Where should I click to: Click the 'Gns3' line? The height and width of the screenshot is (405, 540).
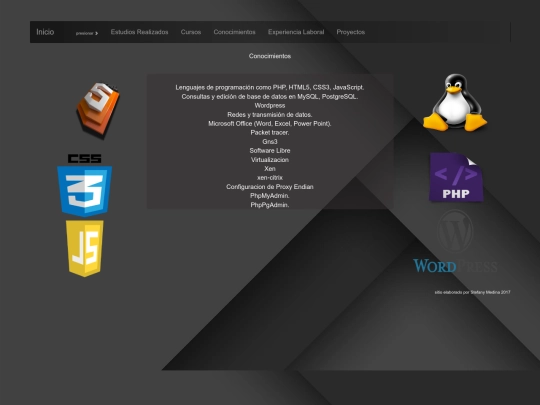click(270, 142)
